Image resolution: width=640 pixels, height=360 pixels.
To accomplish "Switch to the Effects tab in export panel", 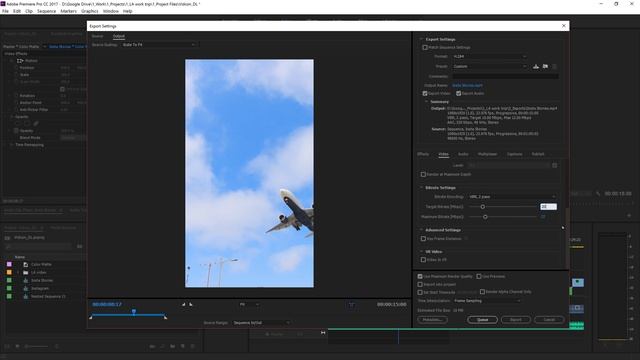I will pyautogui.click(x=423, y=154).
